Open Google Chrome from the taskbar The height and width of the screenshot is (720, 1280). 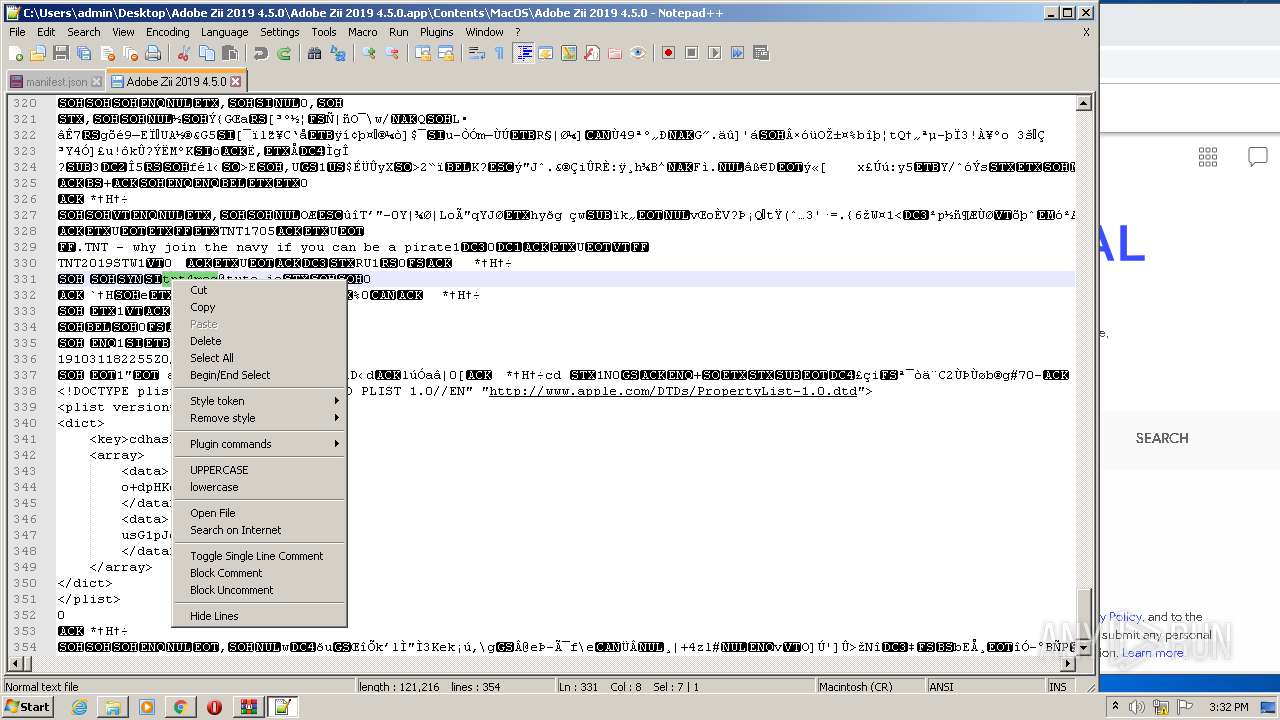180,707
